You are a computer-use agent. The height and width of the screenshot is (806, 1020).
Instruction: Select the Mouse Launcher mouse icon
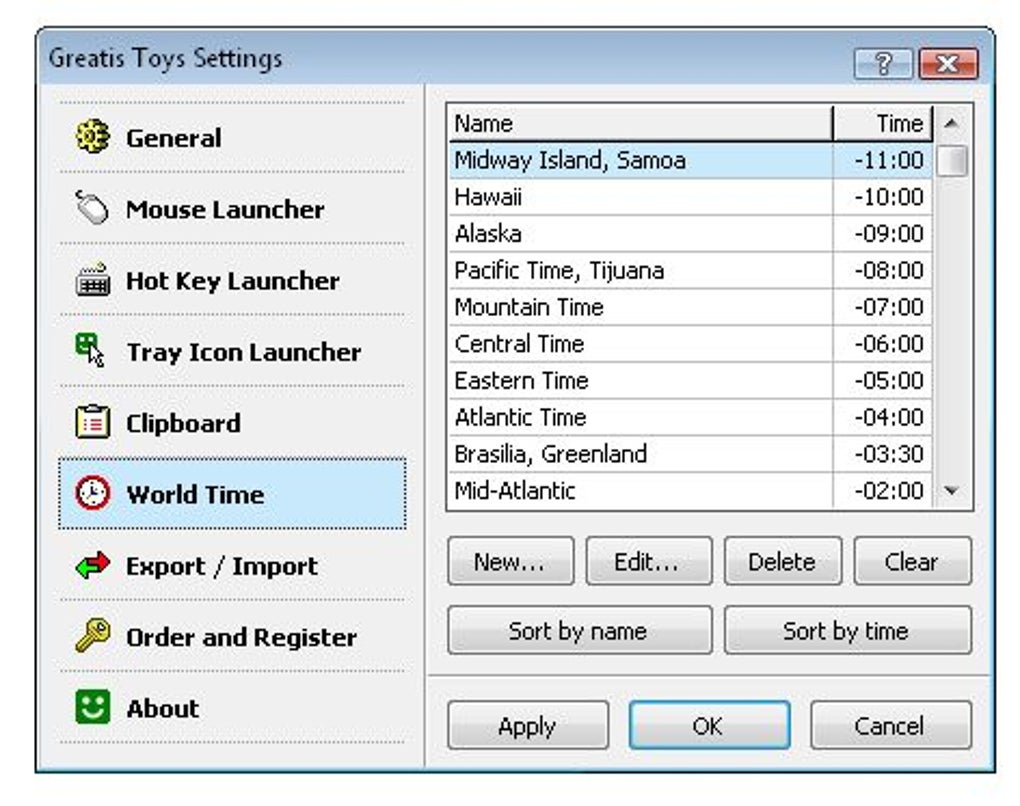click(x=91, y=209)
